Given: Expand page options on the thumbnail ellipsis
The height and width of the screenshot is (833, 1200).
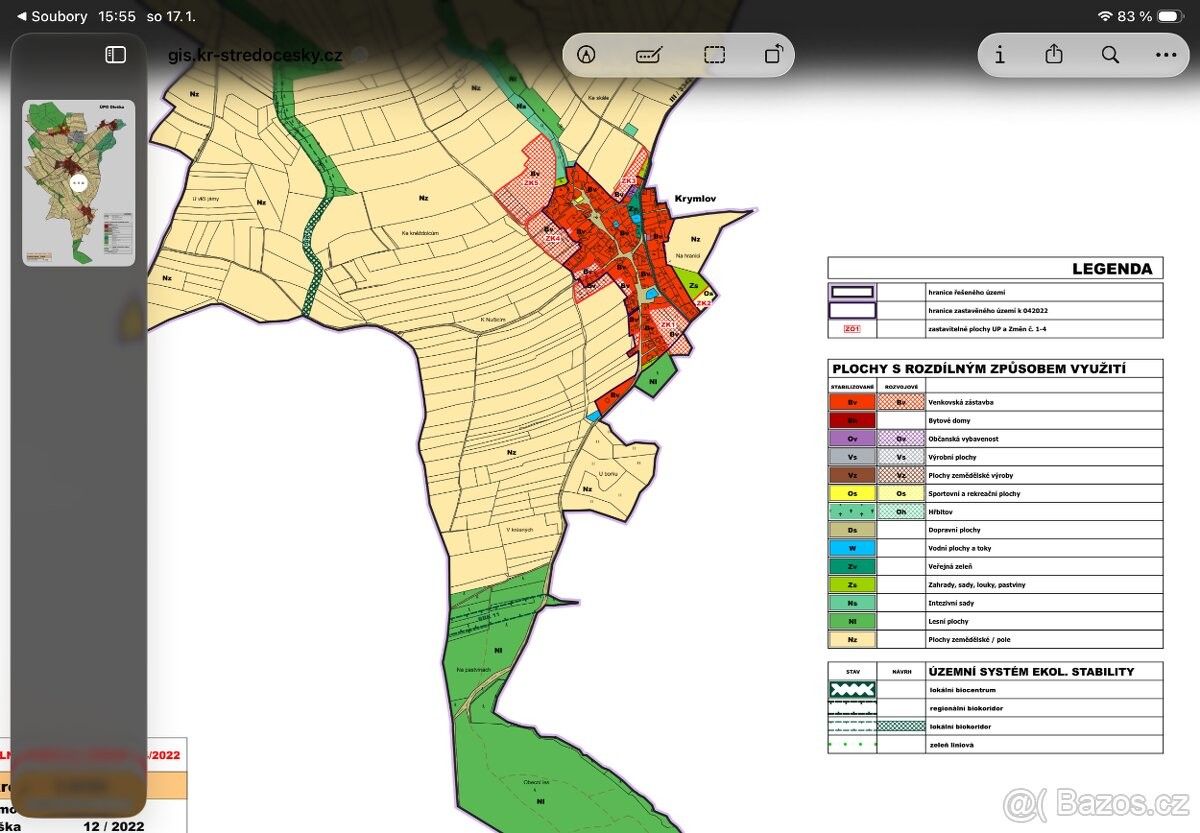Looking at the screenshot, I should 79,183.
